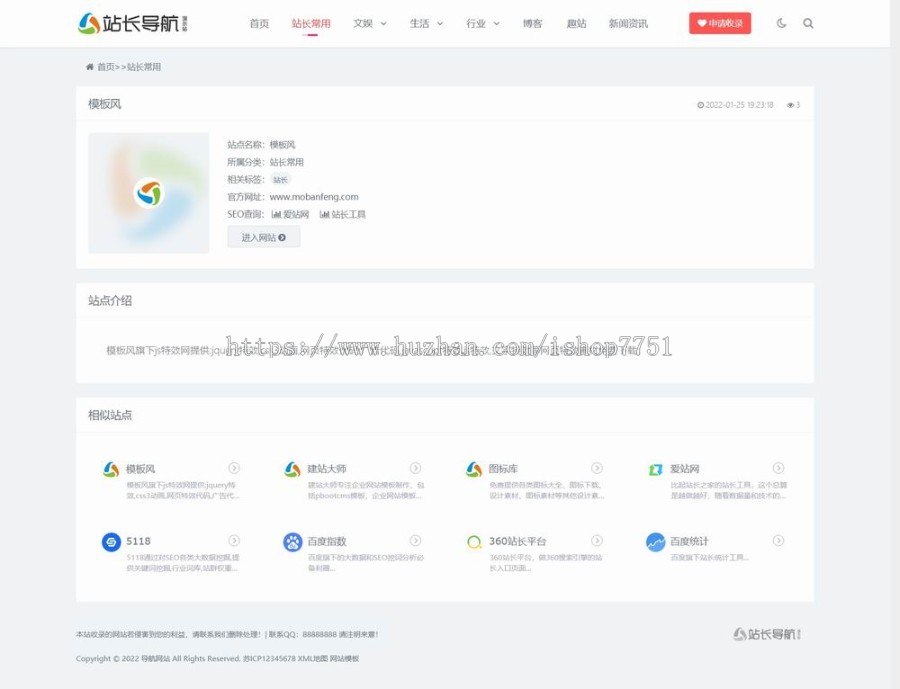Click arrow icon on 5118 card
900x689 pixels.
(x=234, y=540)
